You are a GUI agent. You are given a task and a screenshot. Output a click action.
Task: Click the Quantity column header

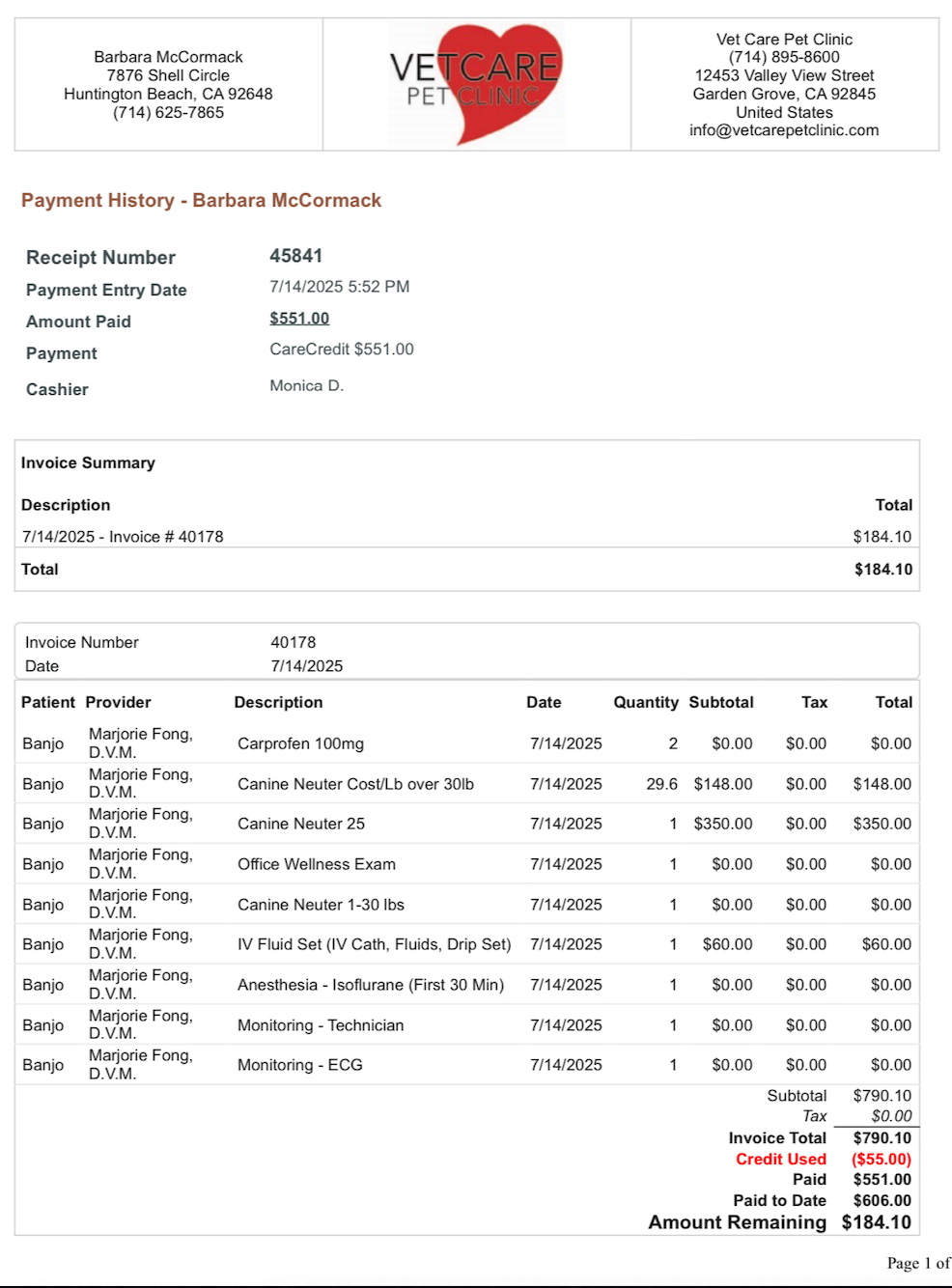click(x=645, y=703)
